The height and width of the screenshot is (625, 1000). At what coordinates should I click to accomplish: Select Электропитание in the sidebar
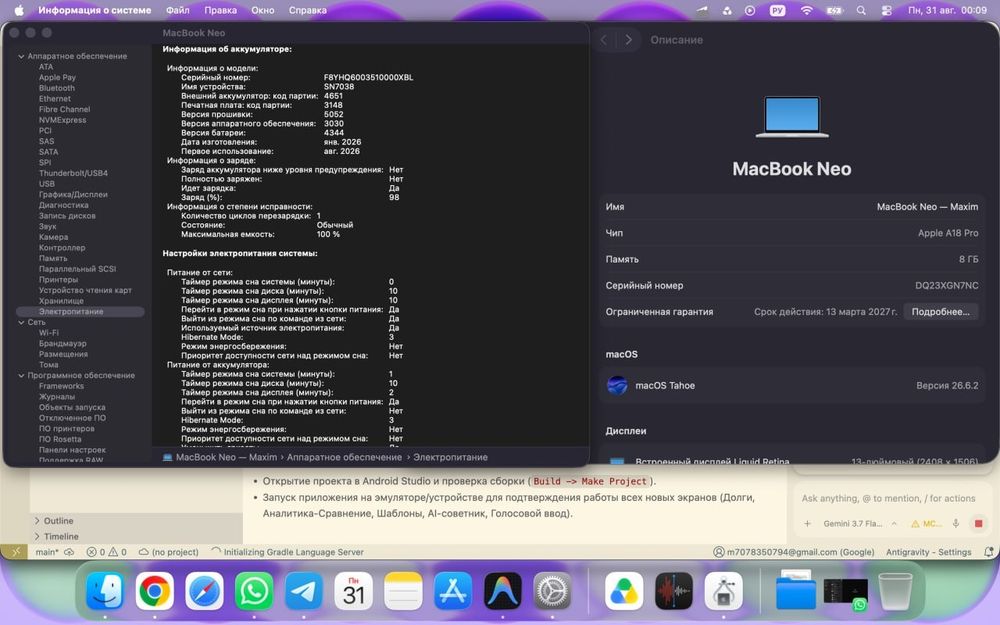tap(80, 312)
